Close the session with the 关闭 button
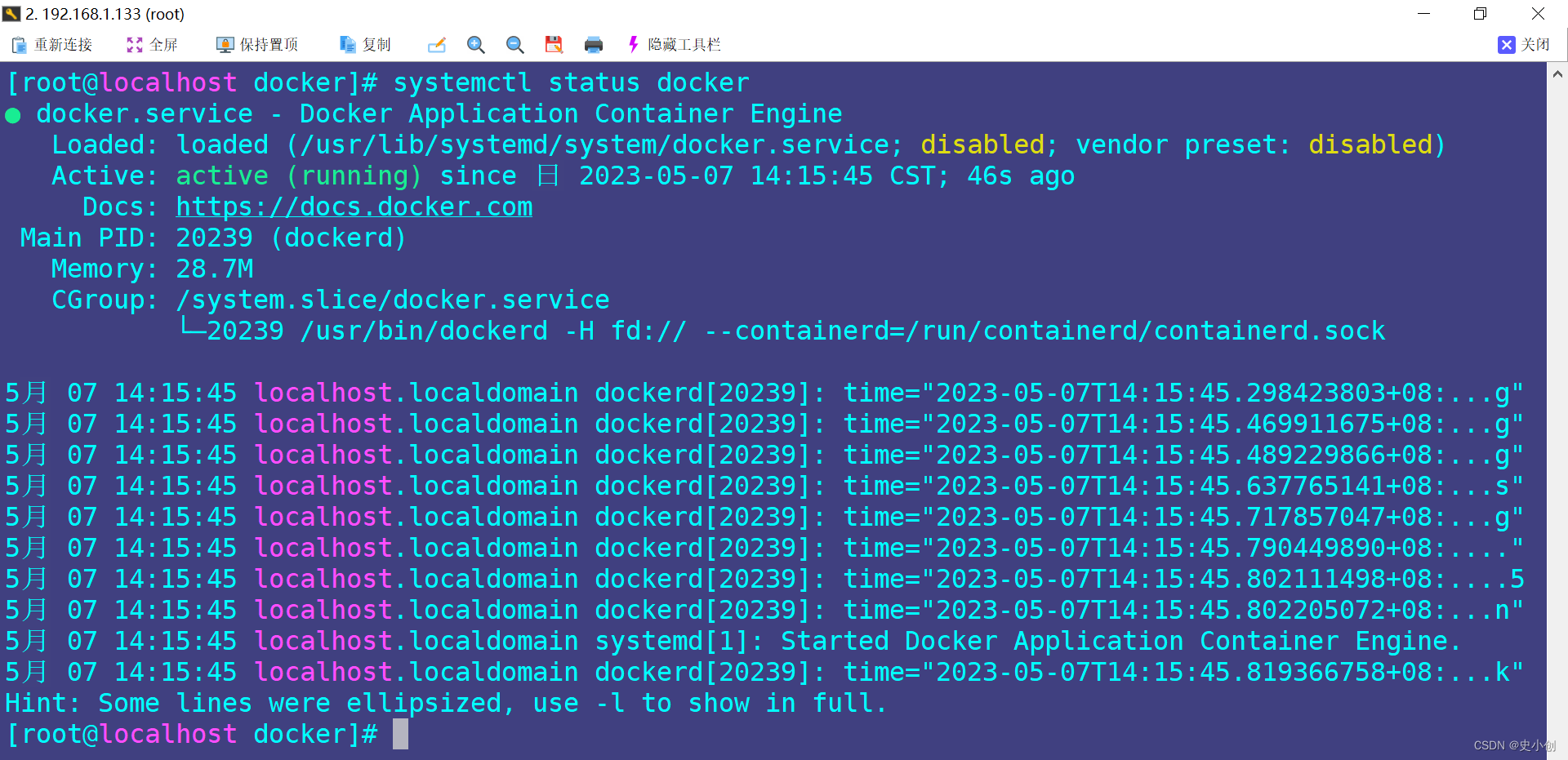The height and width of the screenshot is (760, 1568). tap(1525, 45)
